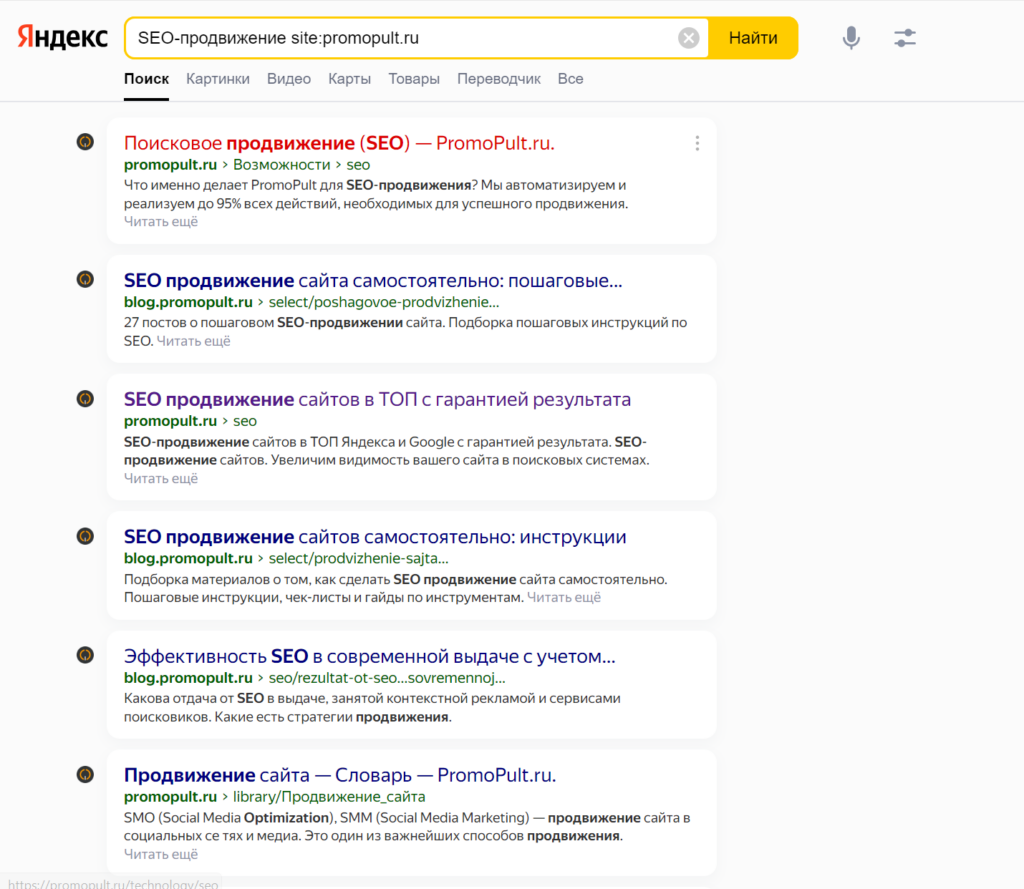The height and width of the screenshot is (889, 1024).
Task: Click blog.promopult.ru domain above 'select/prodvizhenie-sajta'
Action: pos(188,558)
